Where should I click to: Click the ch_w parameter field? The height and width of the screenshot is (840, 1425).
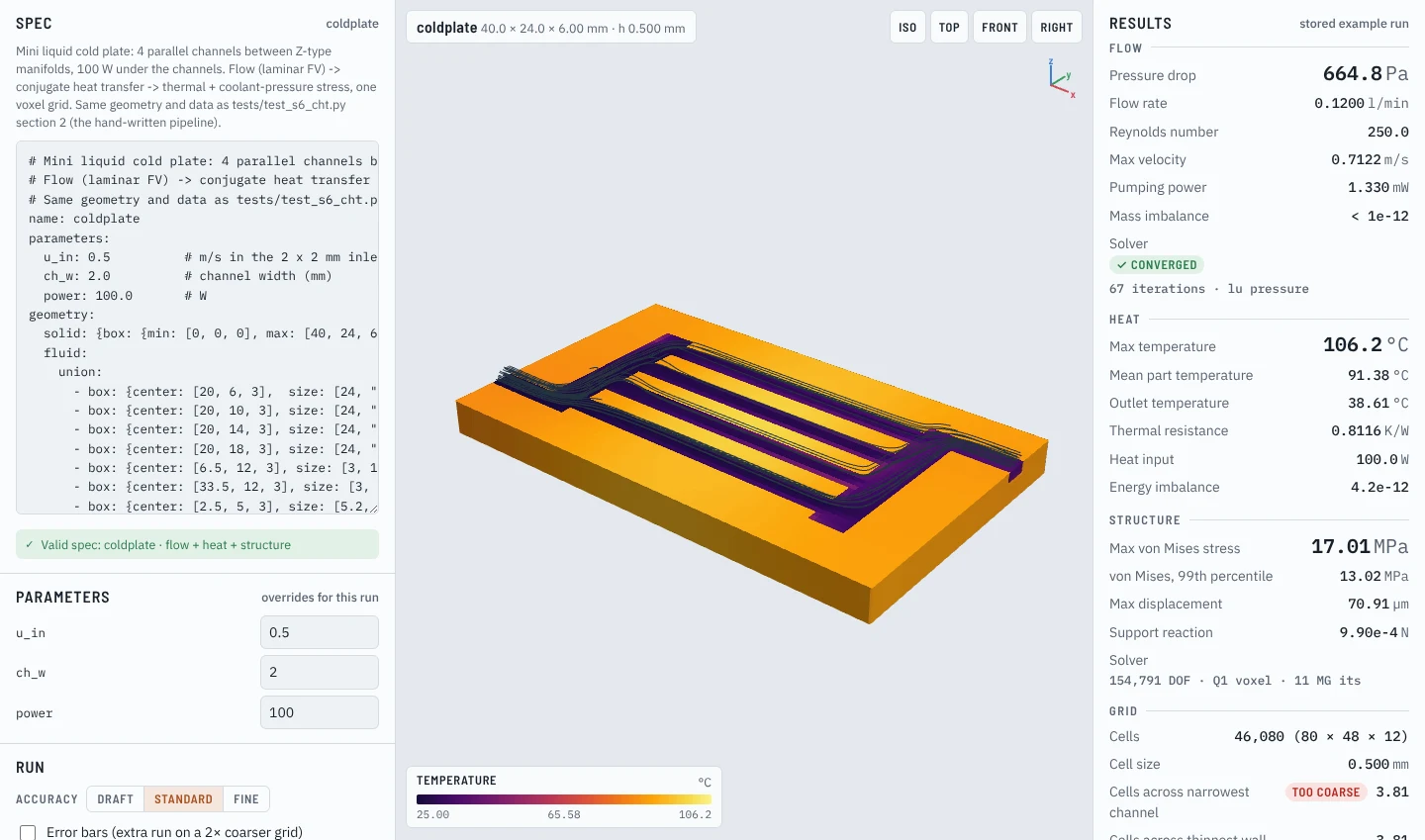pyautogui.click(x=320, y=672)
